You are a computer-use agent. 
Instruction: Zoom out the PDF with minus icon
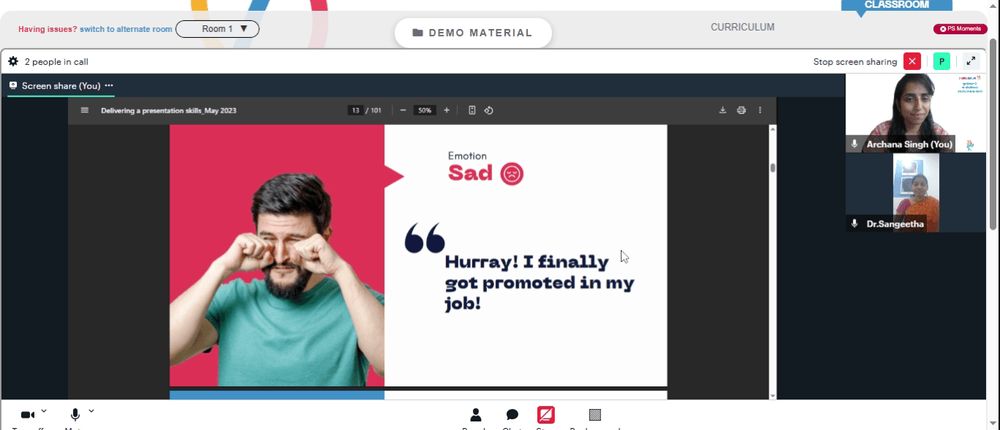(x=403, y=110)
